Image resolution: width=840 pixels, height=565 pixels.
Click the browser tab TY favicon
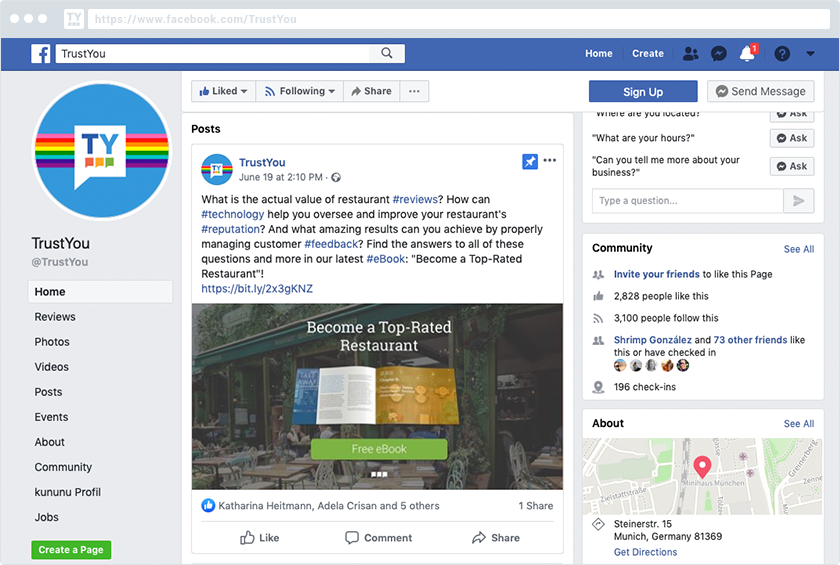click(x=73, y=19)
